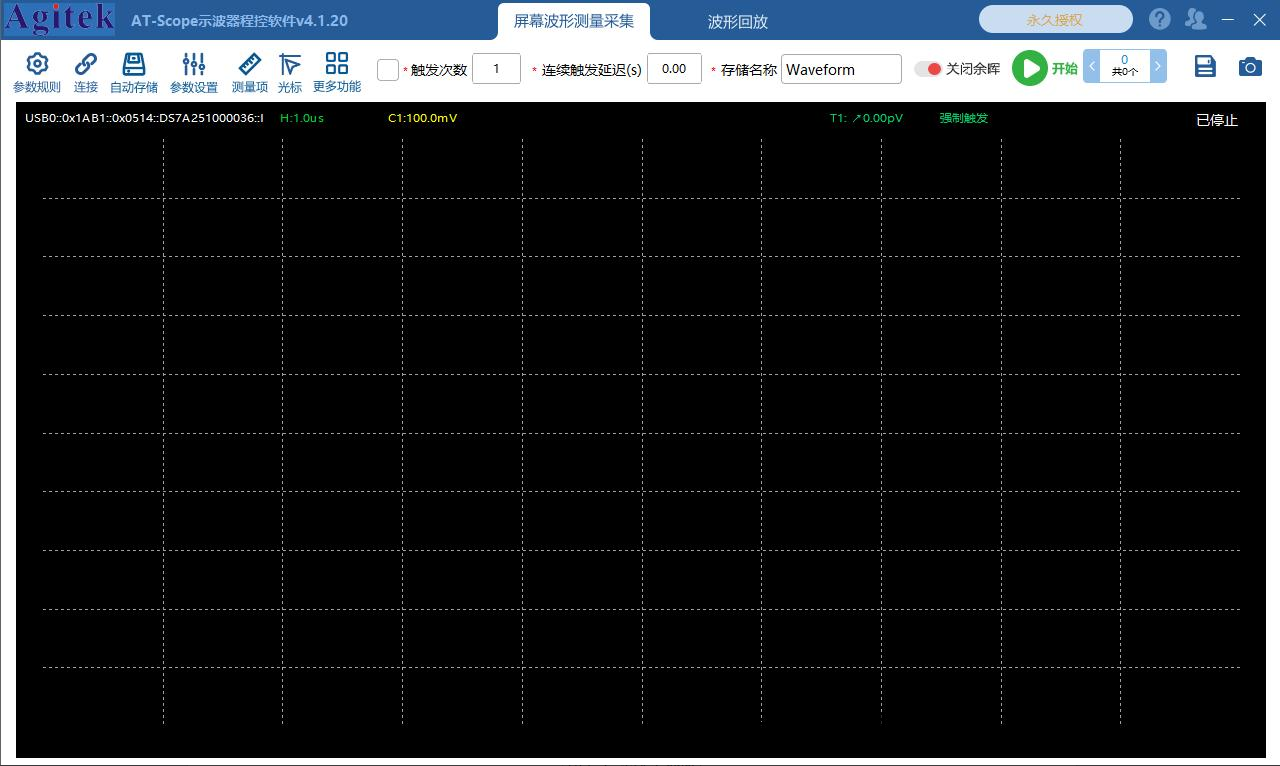Image resolution: width=1280 pixels, height=766 pixels.
Task: Switch to 屏幕波形测量采集 tab
Action: (574, 21)
